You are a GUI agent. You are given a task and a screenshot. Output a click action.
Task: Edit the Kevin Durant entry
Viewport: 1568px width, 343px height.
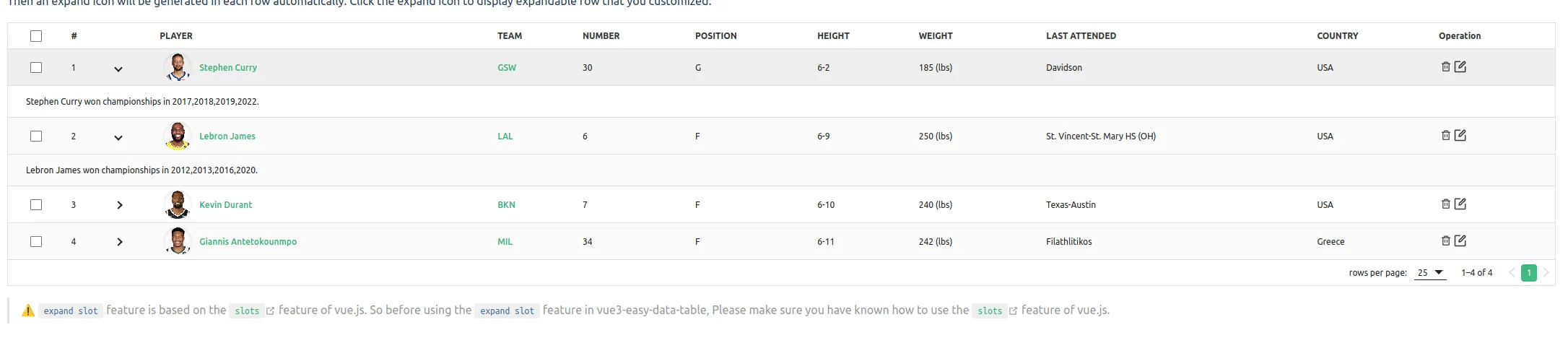coord(1460,204)
